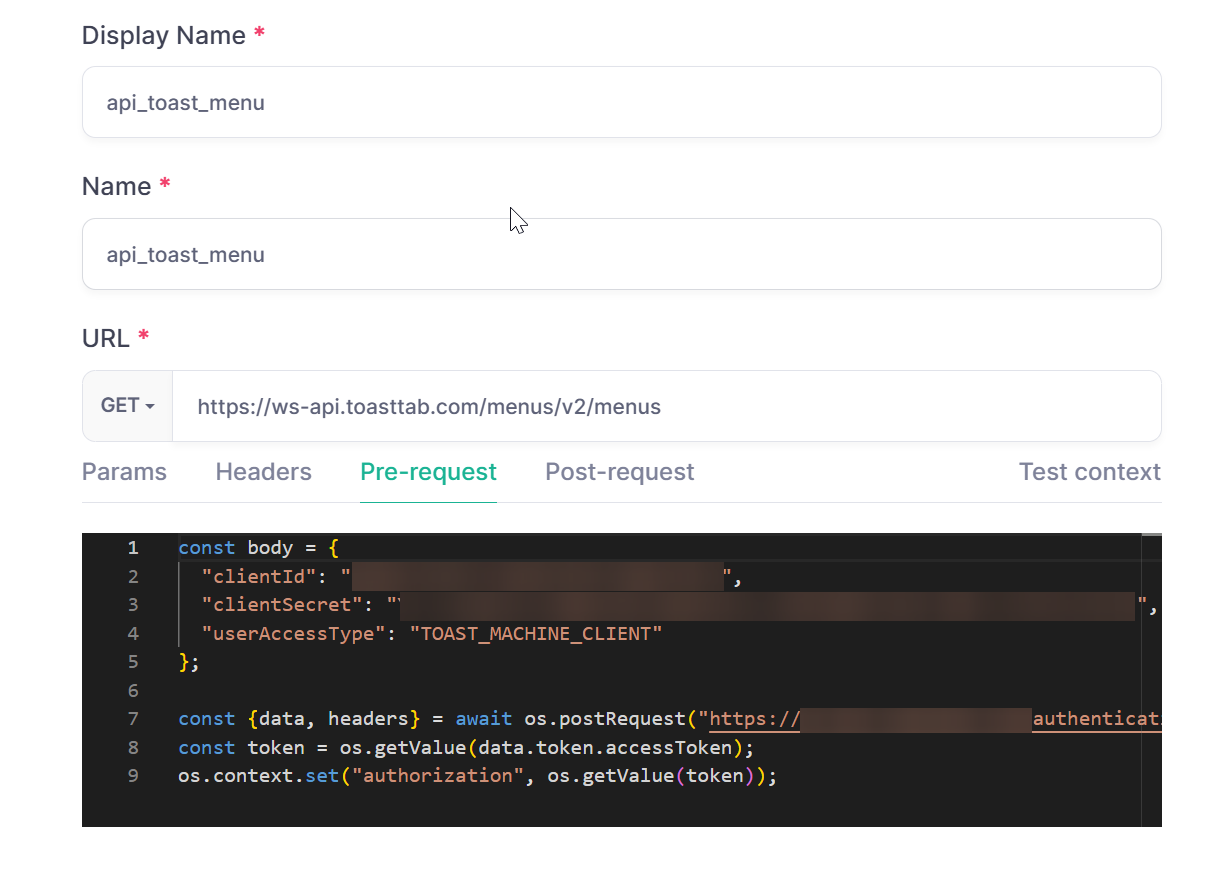
Task: Select the Pre-request tab
Action: (x=428, y=472)
